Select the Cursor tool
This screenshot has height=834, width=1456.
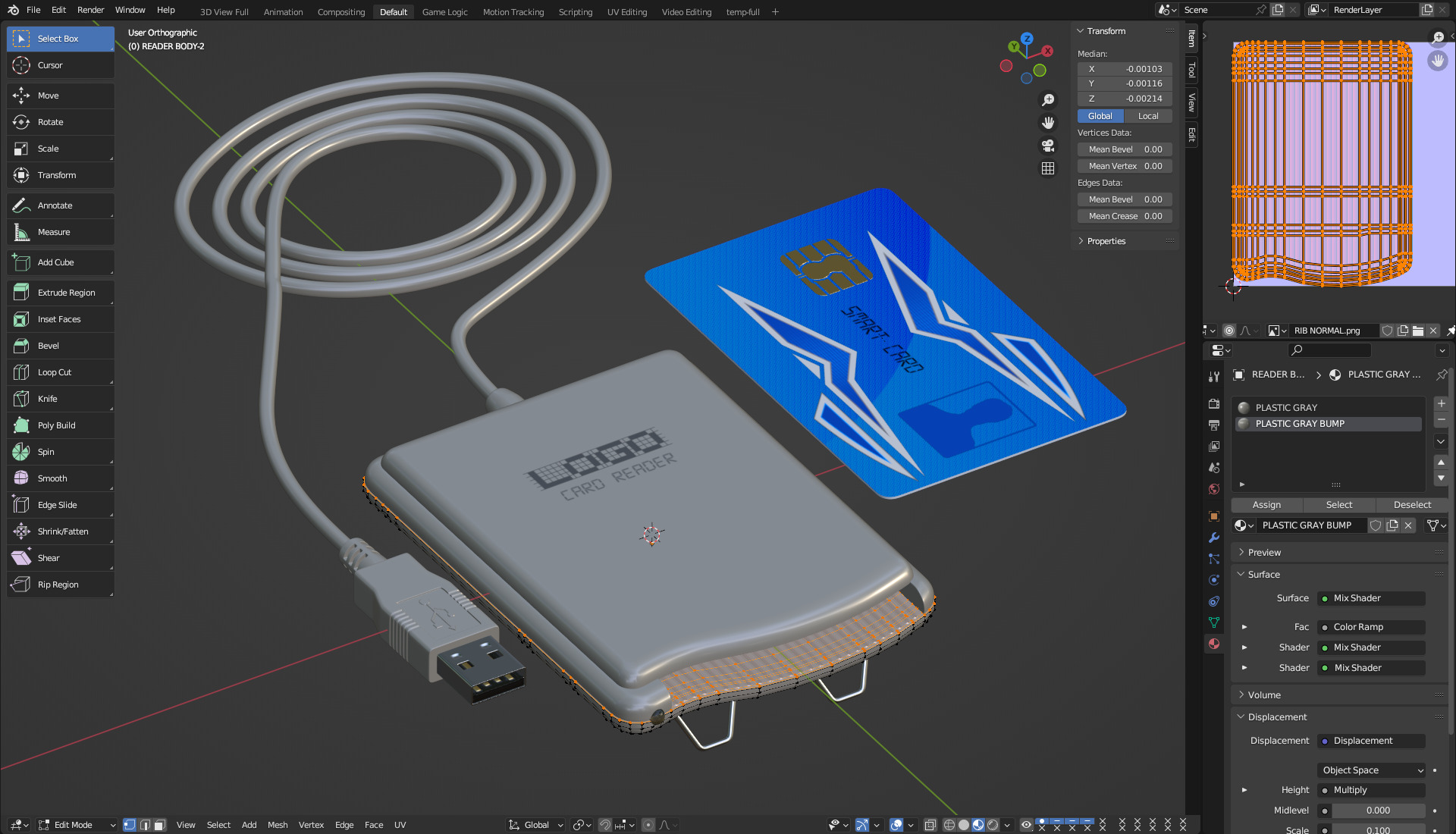(x=61, y=65)
